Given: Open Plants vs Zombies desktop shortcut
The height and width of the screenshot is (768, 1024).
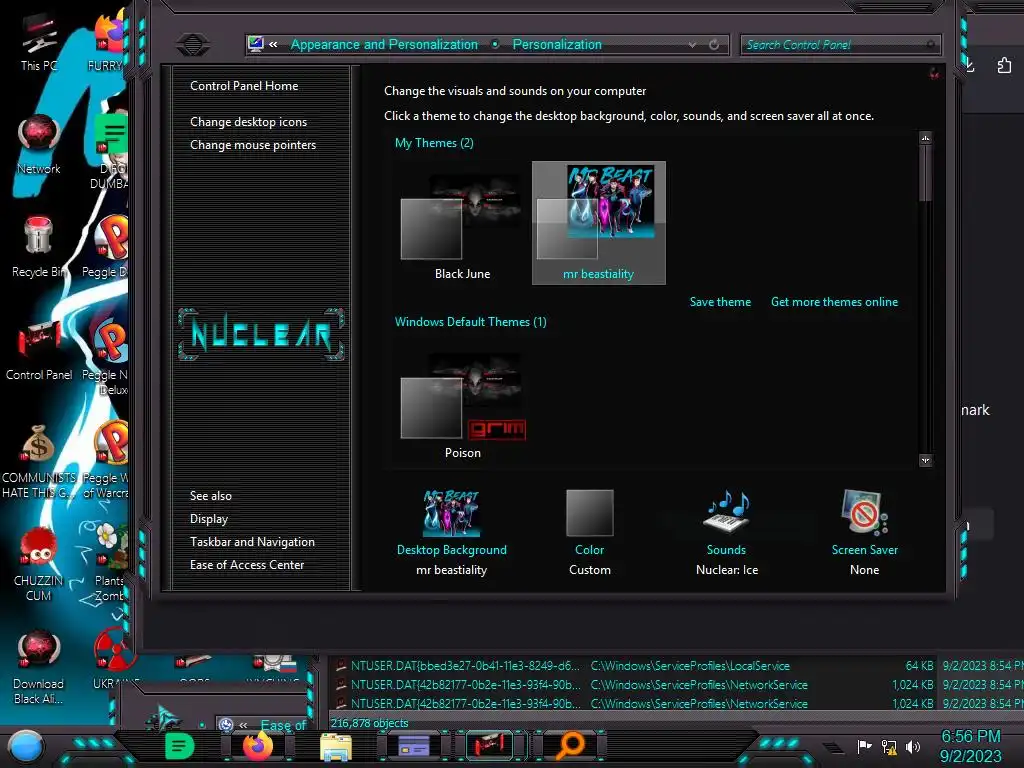Looking at the screenshot, I should tap(109, 562).
